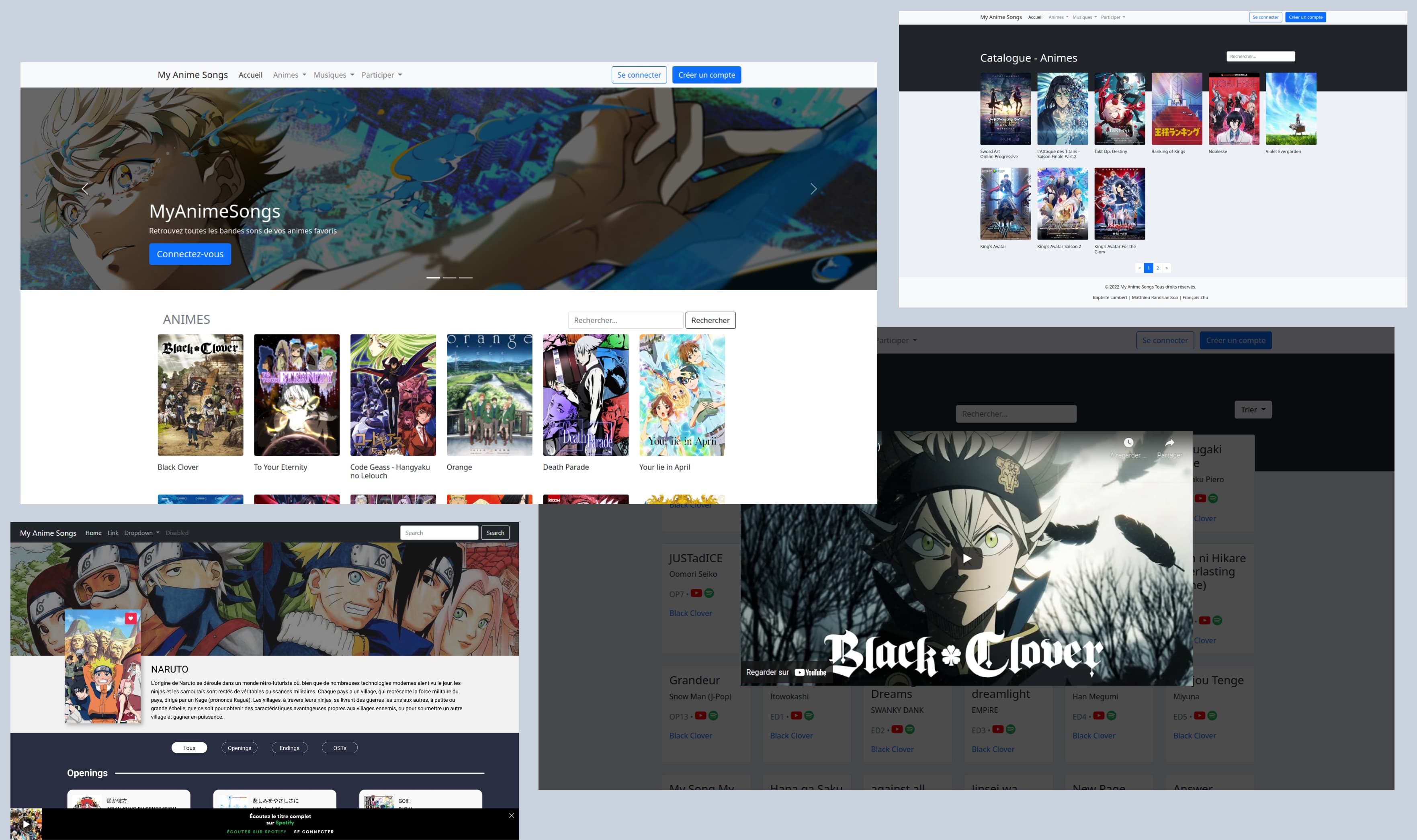Click Se connecter on the home page
This screenshot has width=1417, height=840.
[639, 75]
